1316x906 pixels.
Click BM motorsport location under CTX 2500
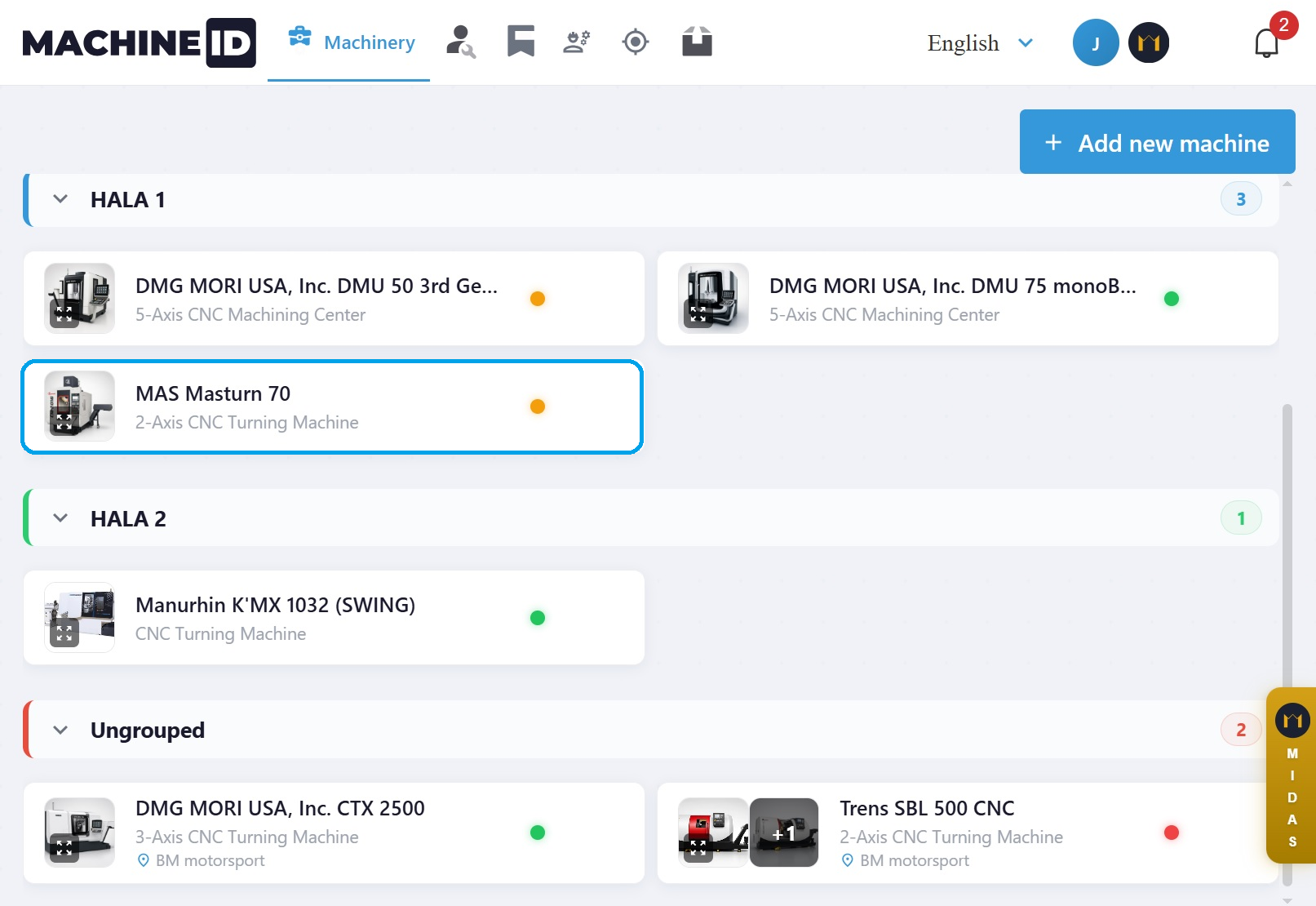[201, 860]
